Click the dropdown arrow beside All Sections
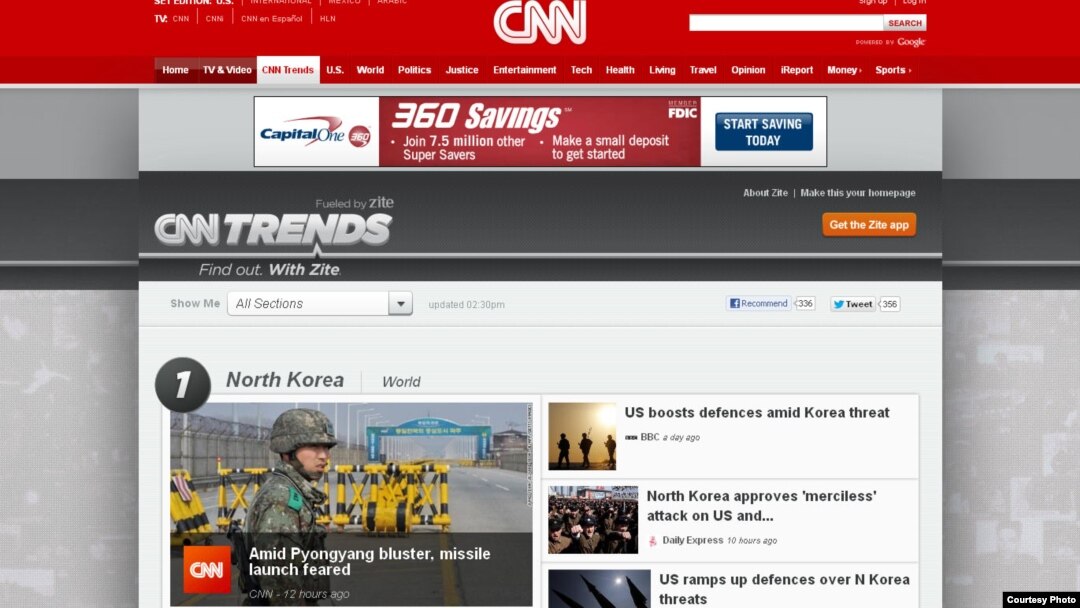This screenshot has width=1080, height=608. coord(400,304)
